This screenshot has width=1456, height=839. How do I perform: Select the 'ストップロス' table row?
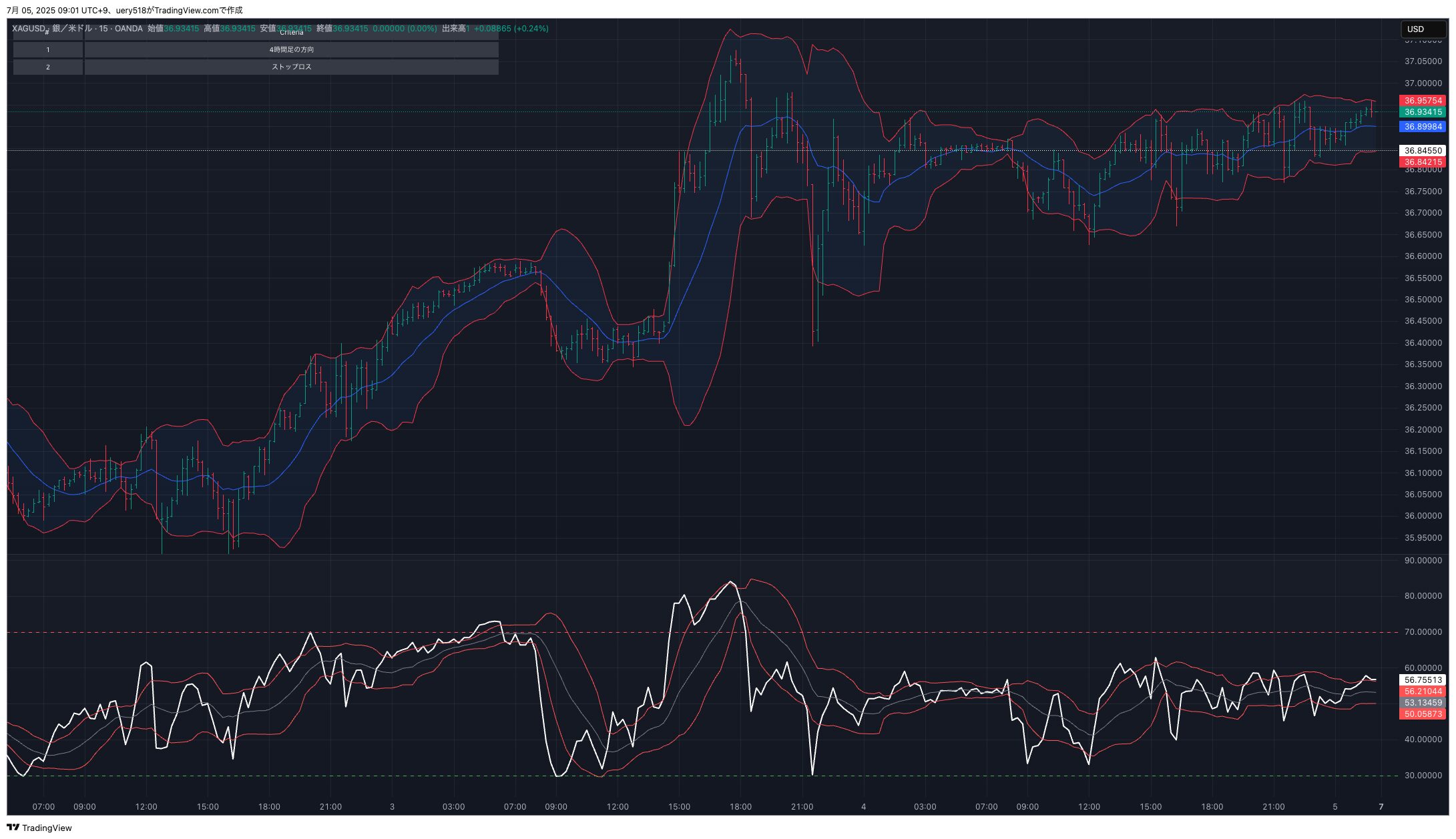pyautogui.click(x=291, y=67)
